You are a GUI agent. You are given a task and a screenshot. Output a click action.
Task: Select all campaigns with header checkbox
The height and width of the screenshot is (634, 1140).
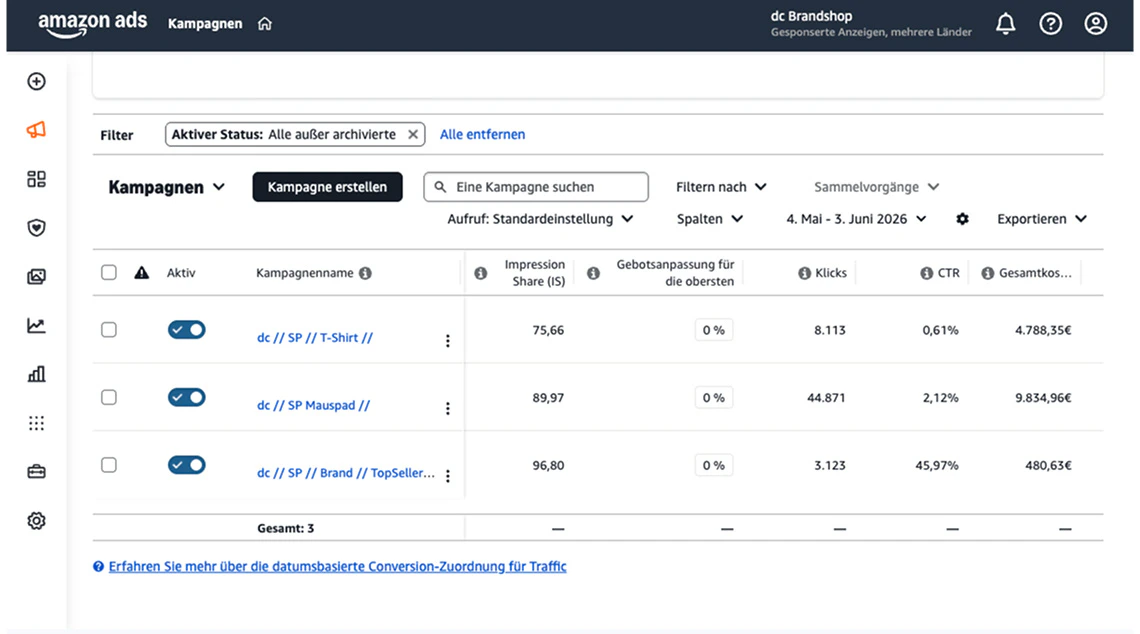click(109, 273)
